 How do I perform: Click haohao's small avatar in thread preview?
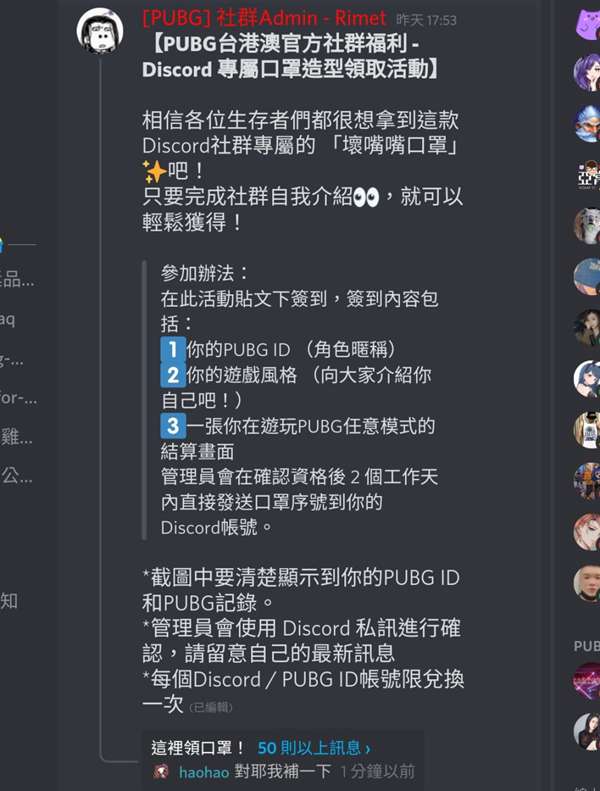[161, 771]
